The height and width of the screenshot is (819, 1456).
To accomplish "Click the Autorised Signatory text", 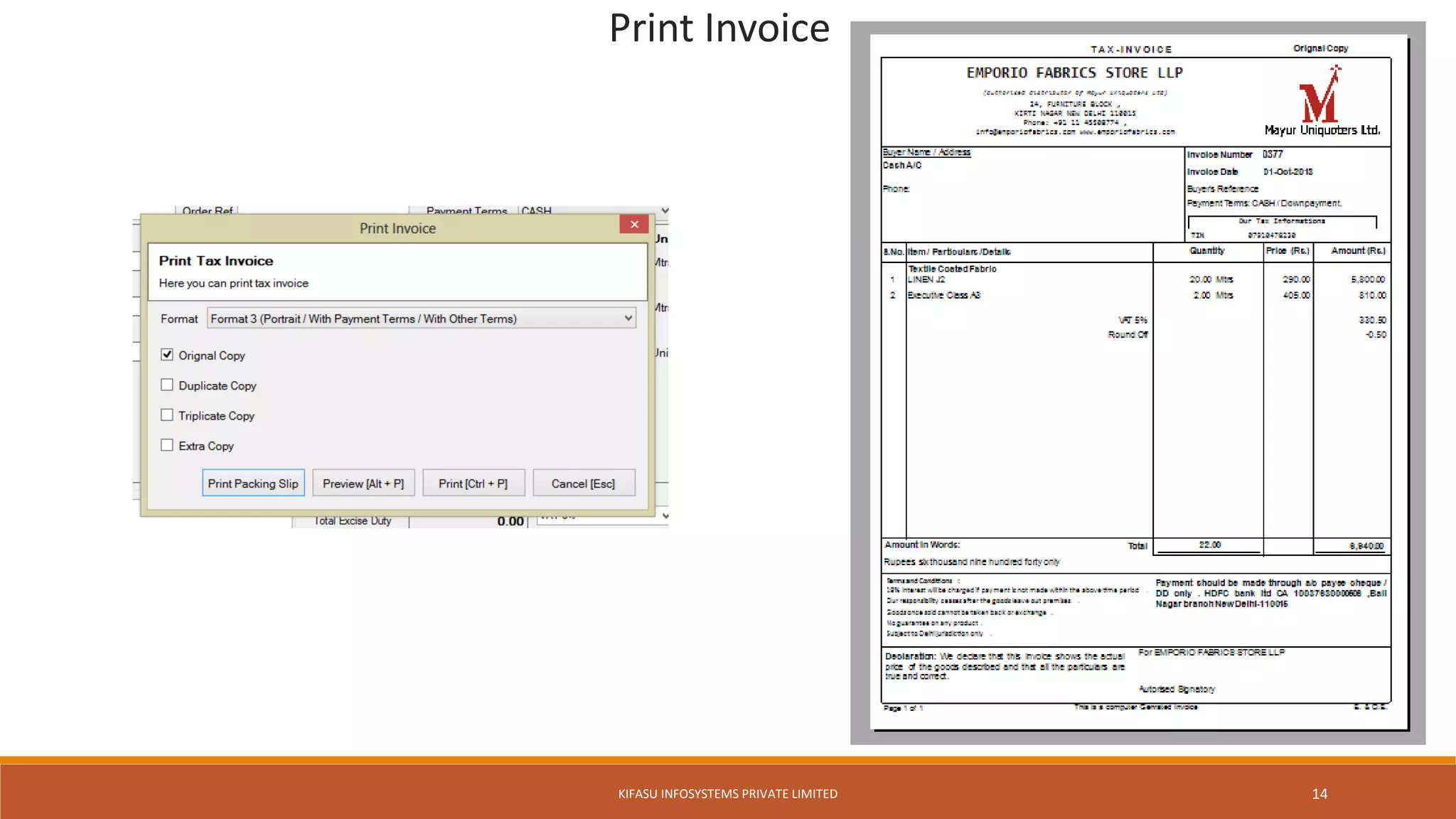I will (1177, 689).
